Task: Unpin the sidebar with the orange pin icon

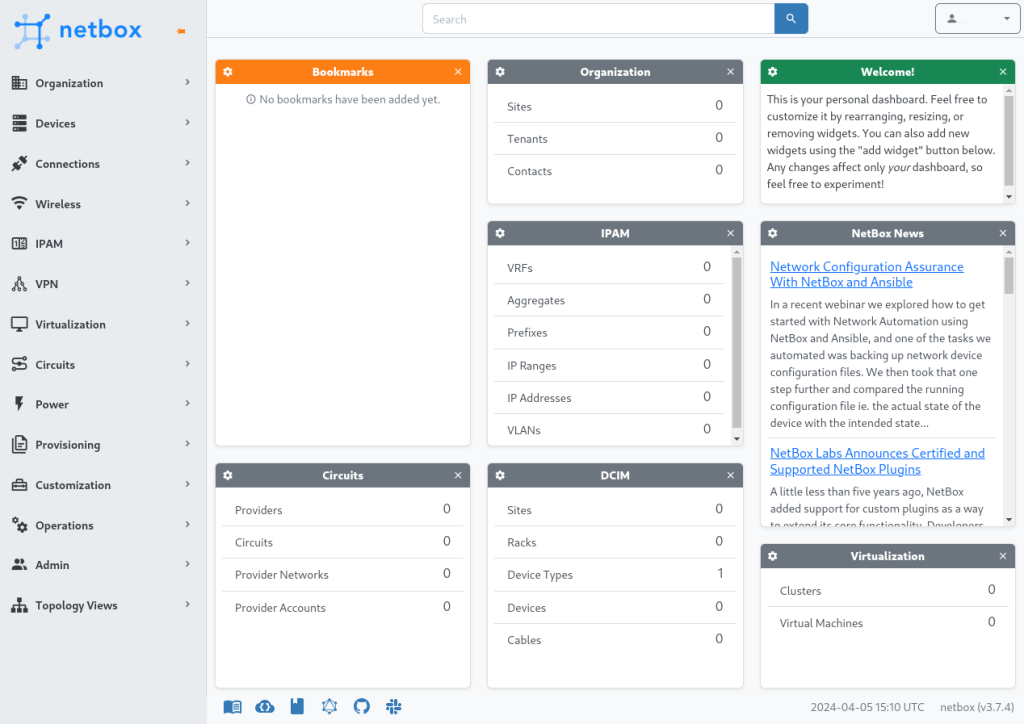Action: coord(181,32)
